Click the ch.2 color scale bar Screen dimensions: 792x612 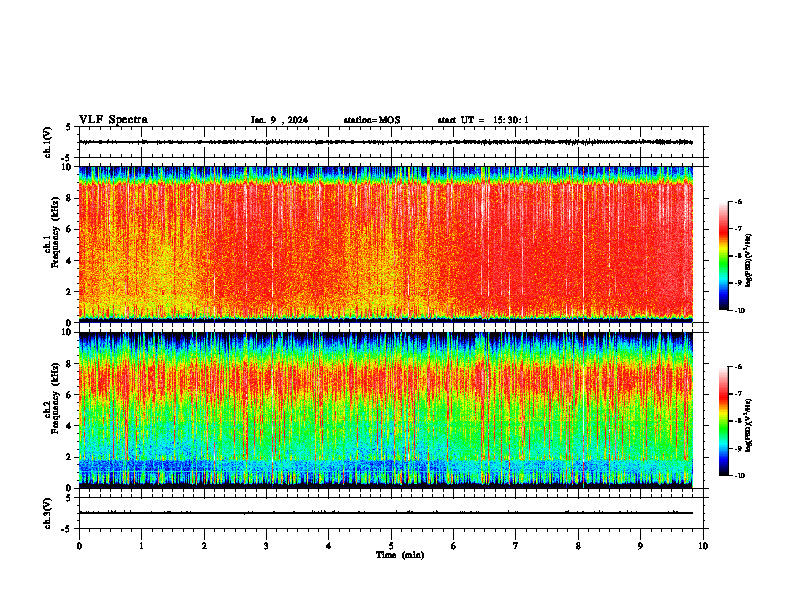pyautogui.click(x=724, y=421)
